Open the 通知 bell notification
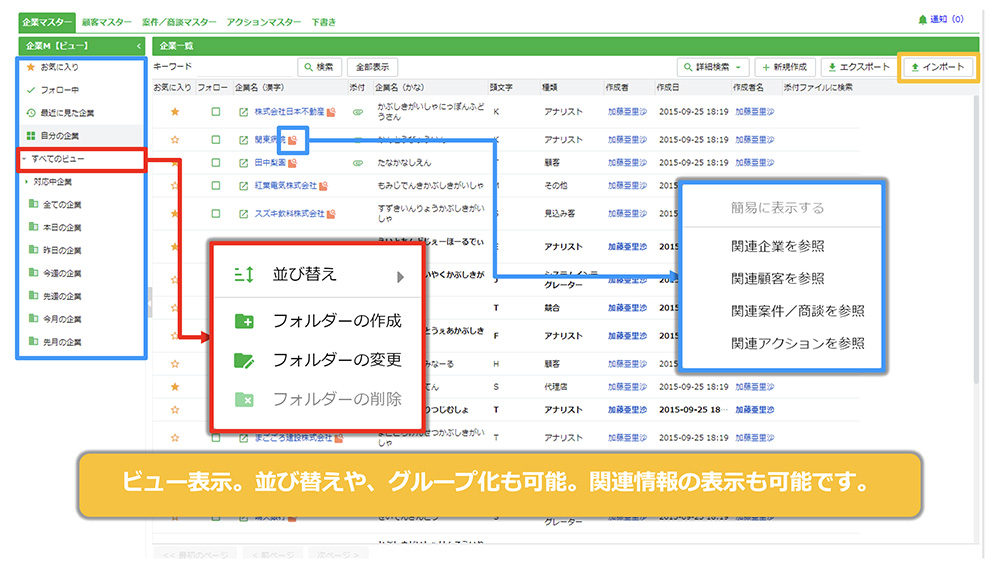Viewport: 1000px width, 565px height. click(922, 19)
